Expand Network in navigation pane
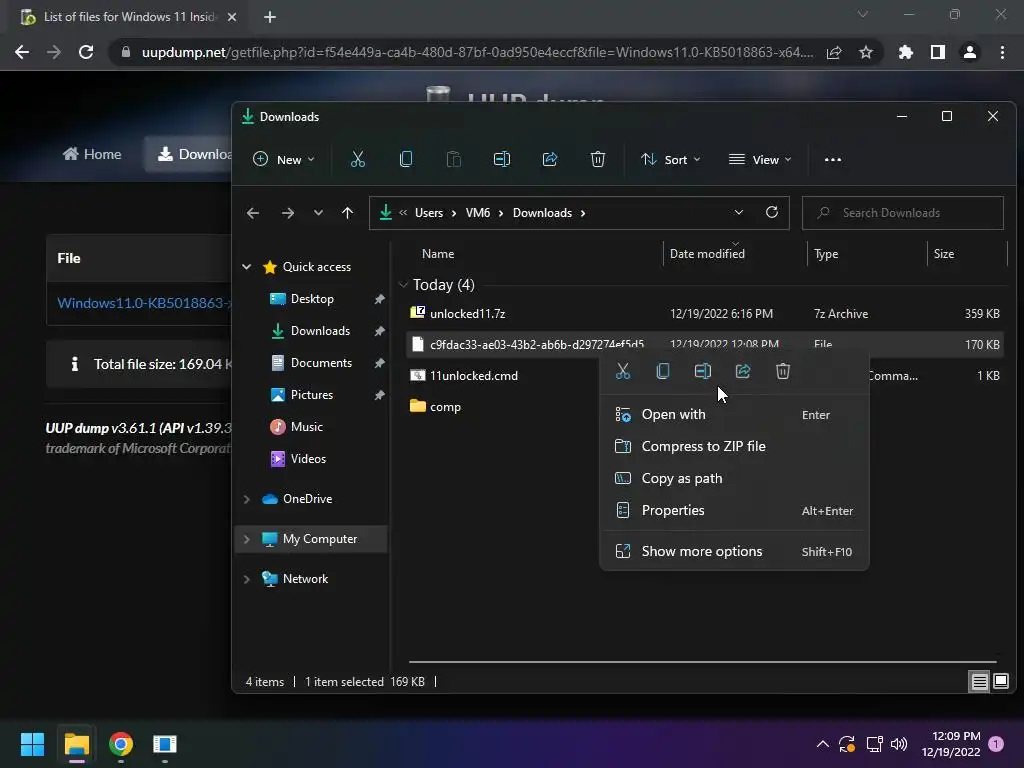 point(247,579)
